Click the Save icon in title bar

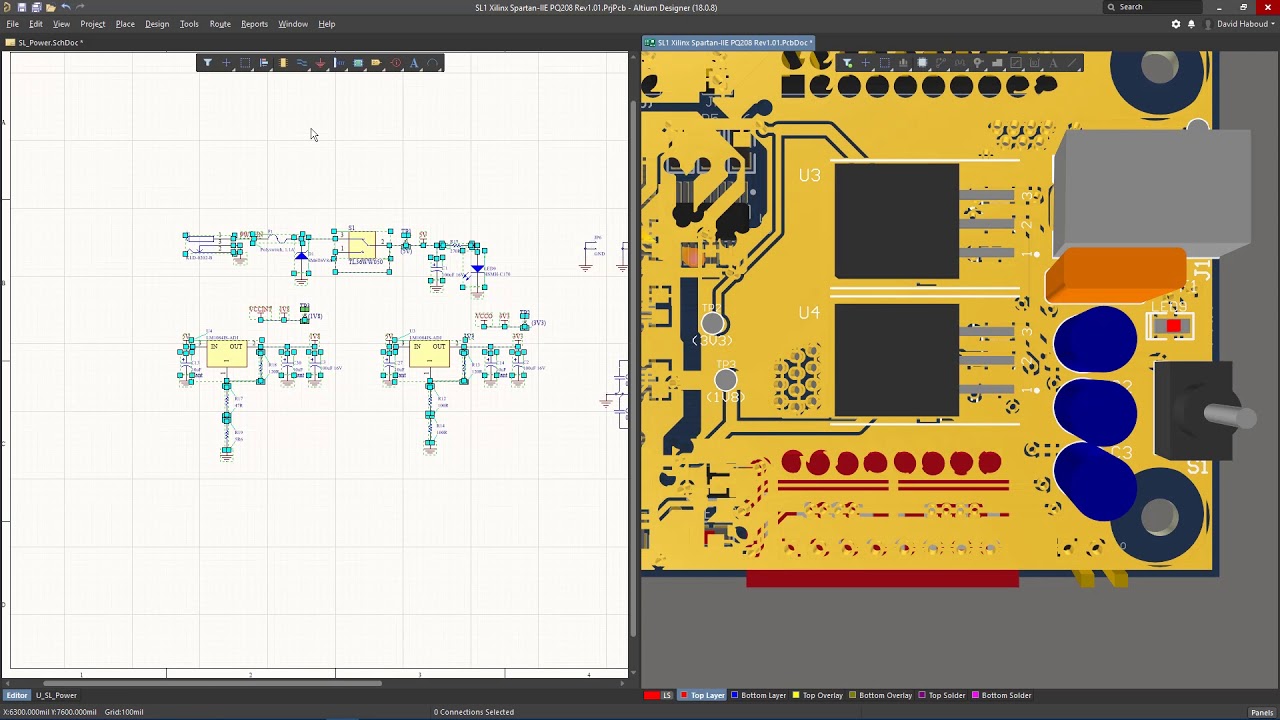pyautogui.click(x=22, y=7)
